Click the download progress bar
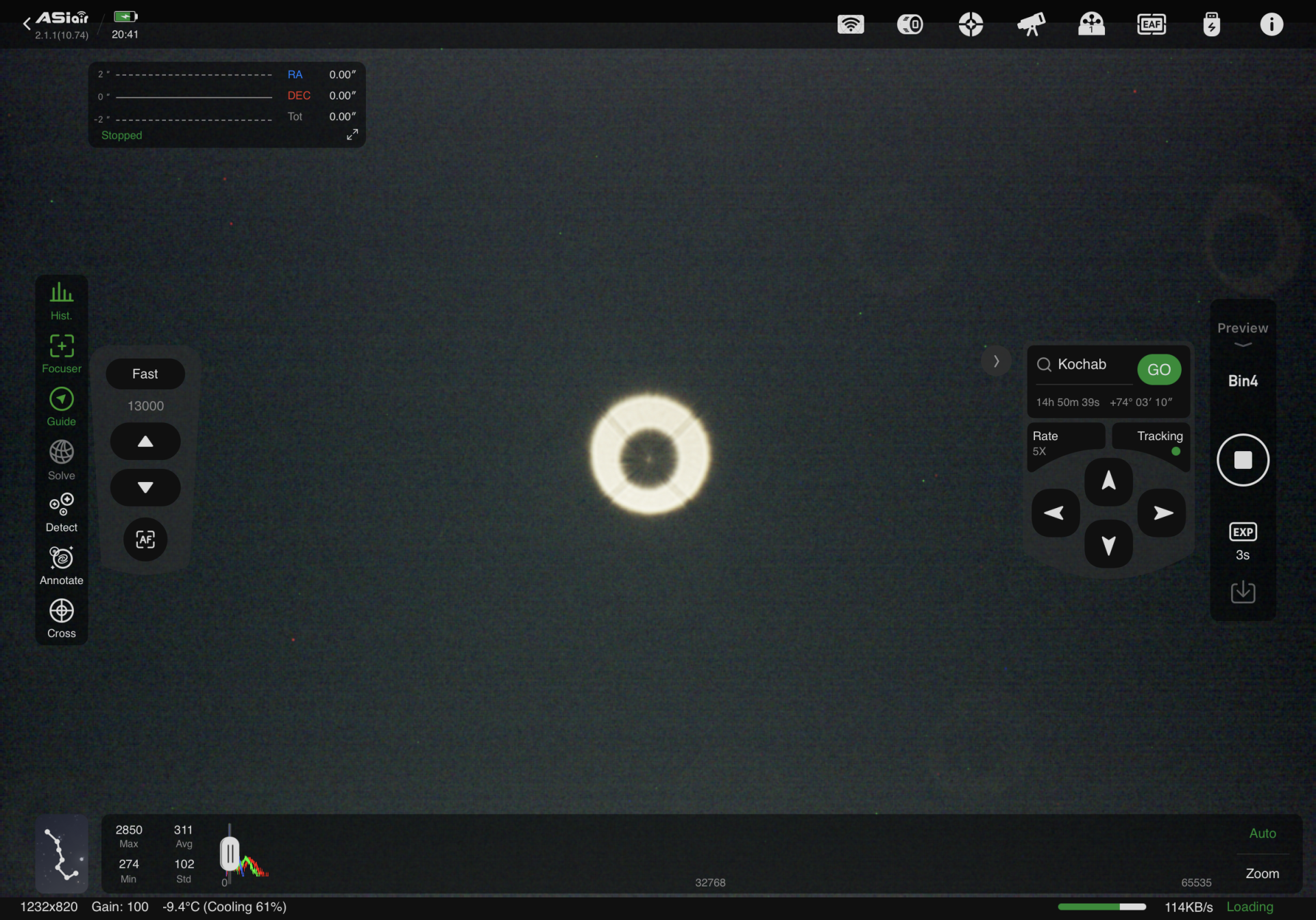 (1101, 906)
